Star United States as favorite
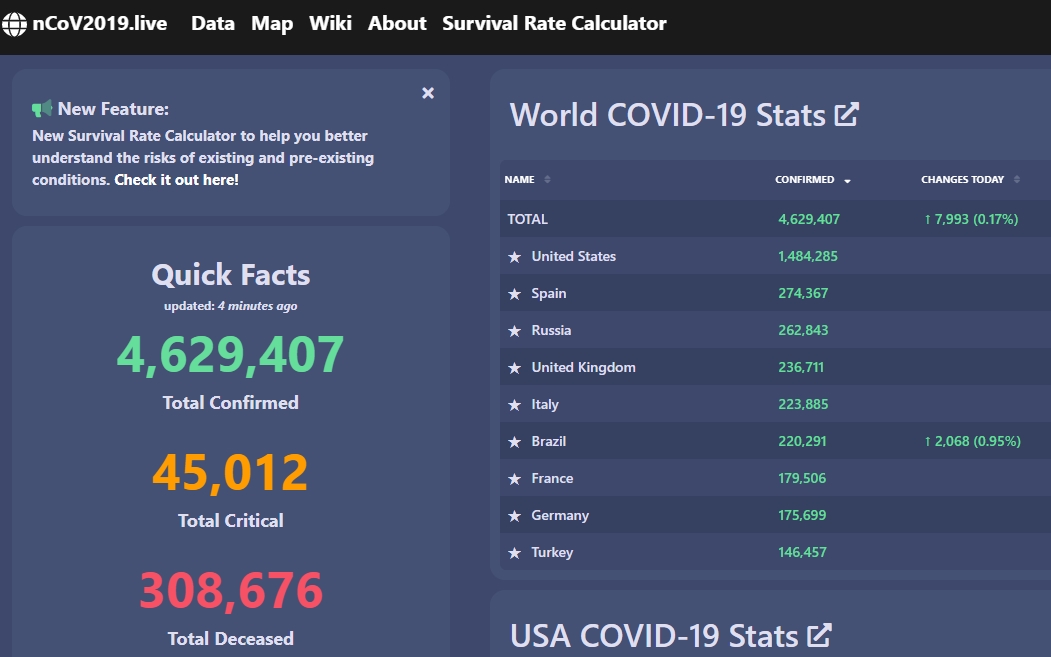Viewport: 1051px width, 657px height. click(x=515, y=257)
